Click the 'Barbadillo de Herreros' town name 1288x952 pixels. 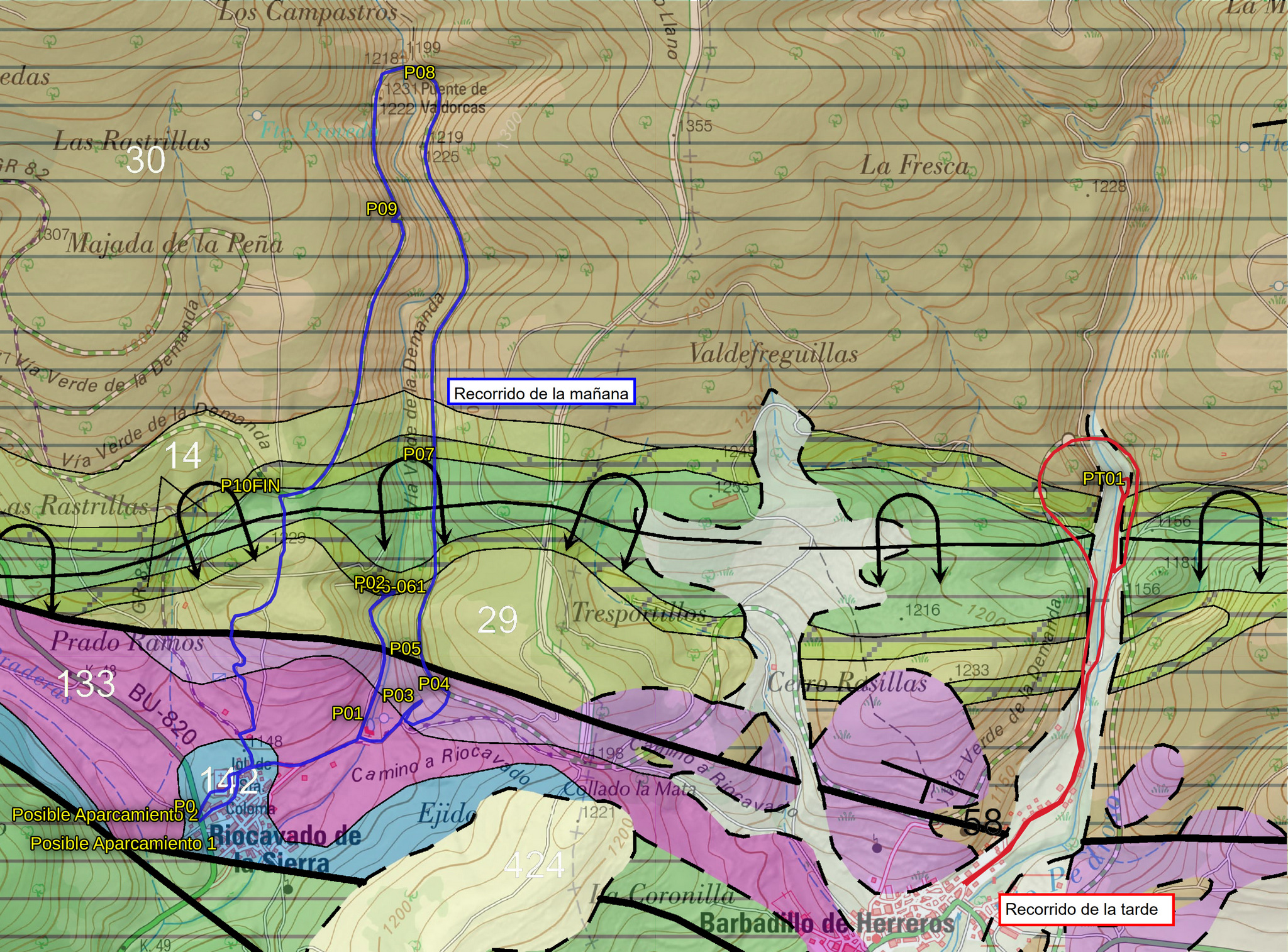pyautogui.click(x=827, y=923)
